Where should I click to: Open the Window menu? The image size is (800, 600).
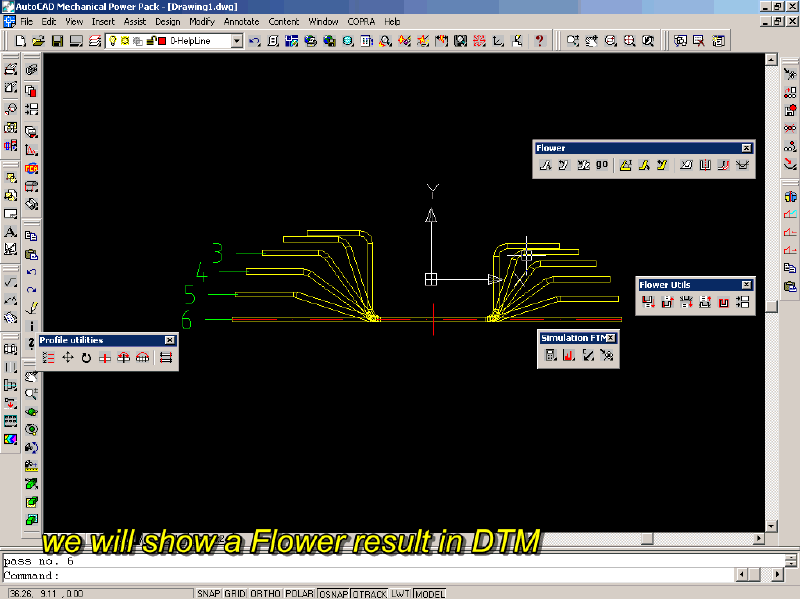tap(323, 21)
